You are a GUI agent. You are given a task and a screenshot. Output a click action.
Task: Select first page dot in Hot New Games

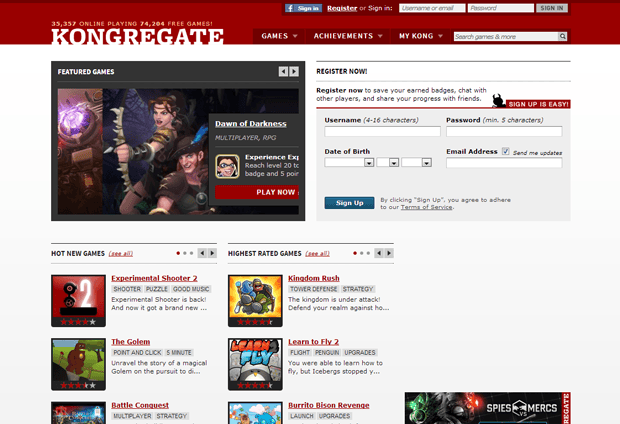178,253
